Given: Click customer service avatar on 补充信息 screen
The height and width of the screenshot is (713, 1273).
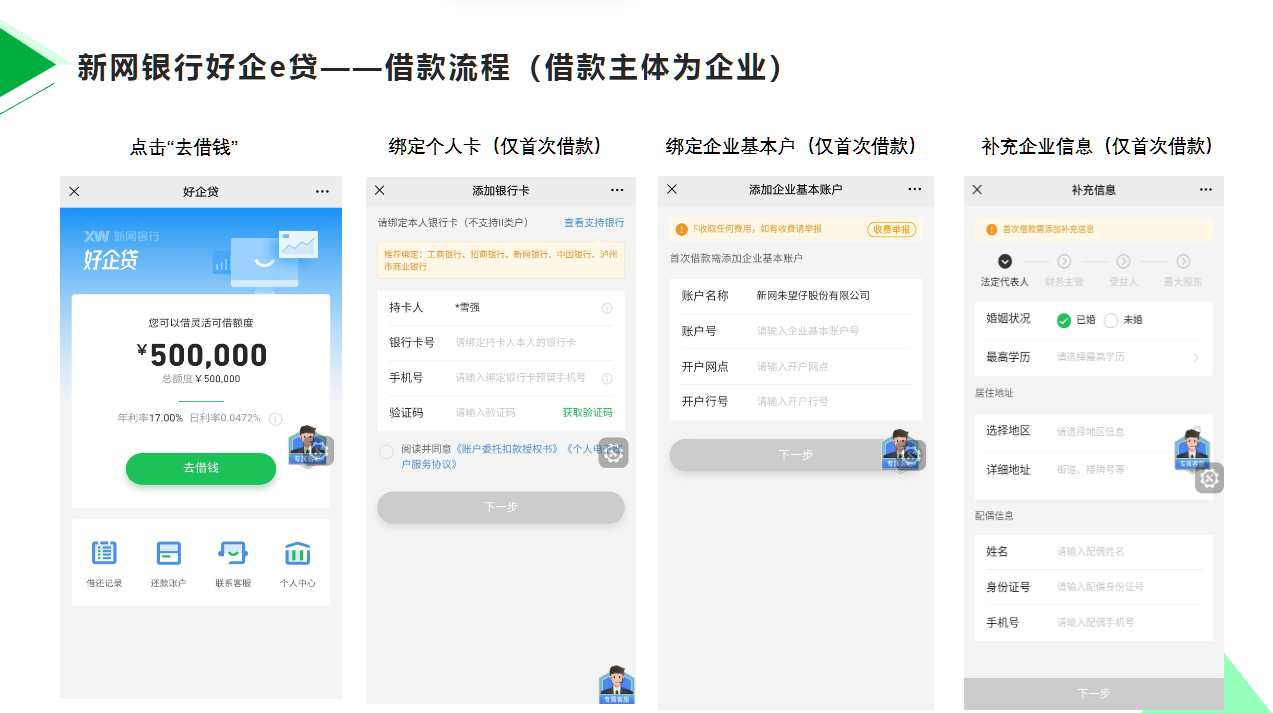Looking at the screenshot, I should tap(1192, 450).
